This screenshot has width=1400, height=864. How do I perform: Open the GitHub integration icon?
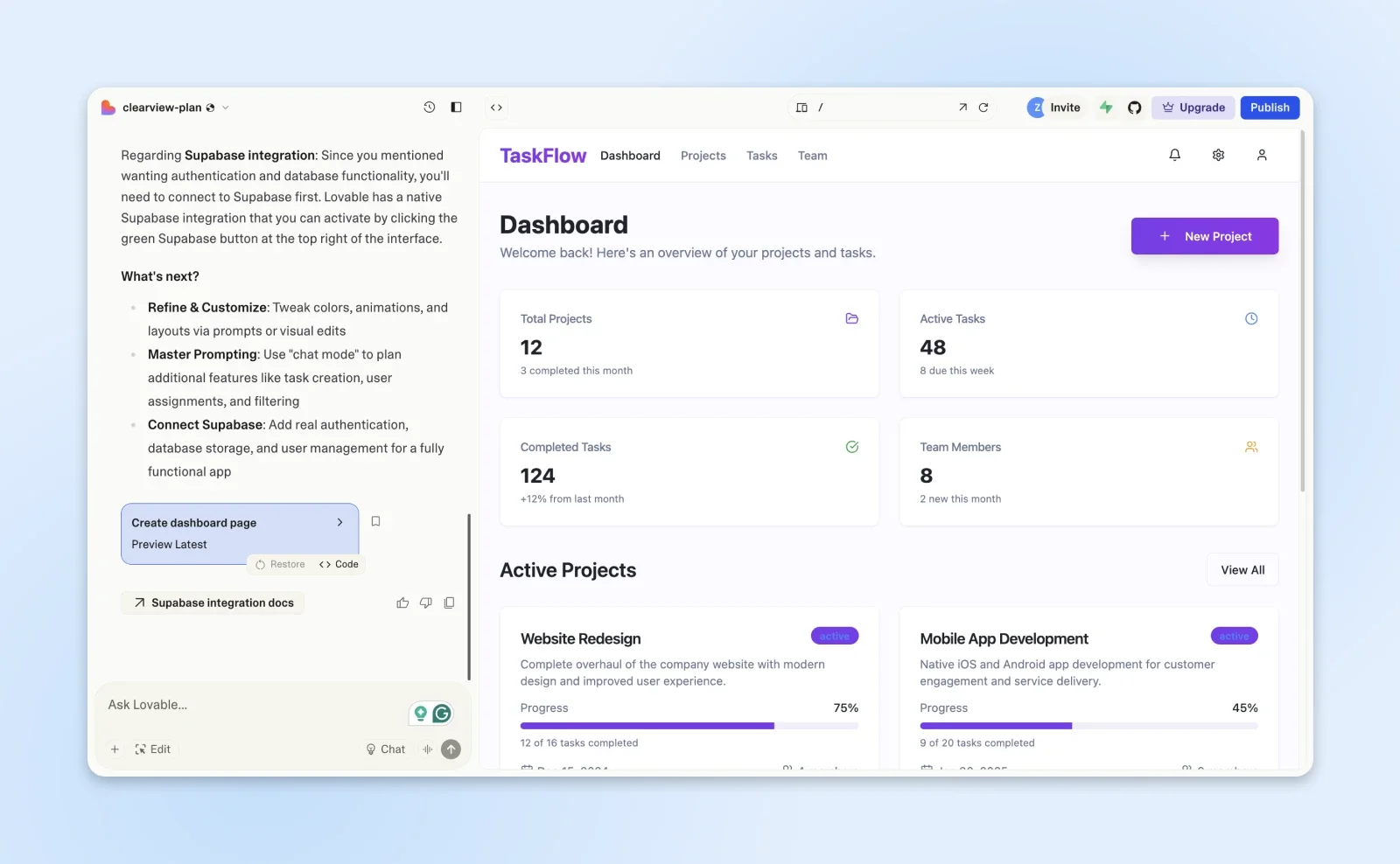1134,107
